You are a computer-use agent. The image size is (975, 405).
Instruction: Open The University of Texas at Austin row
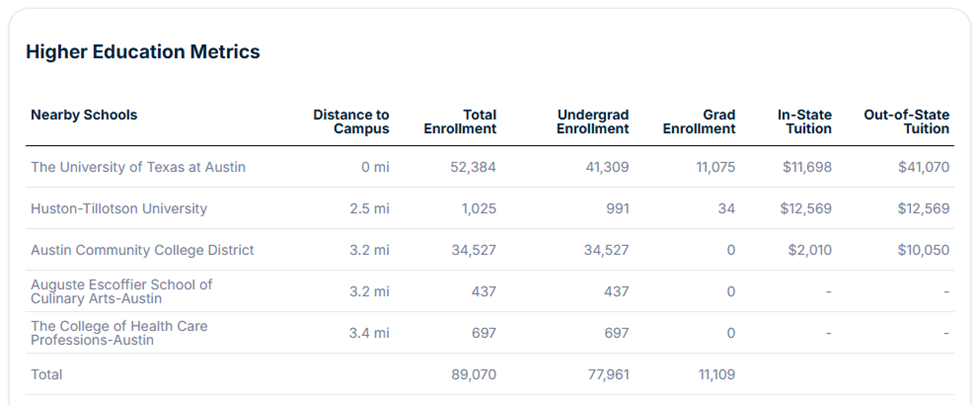click(138, 167)
